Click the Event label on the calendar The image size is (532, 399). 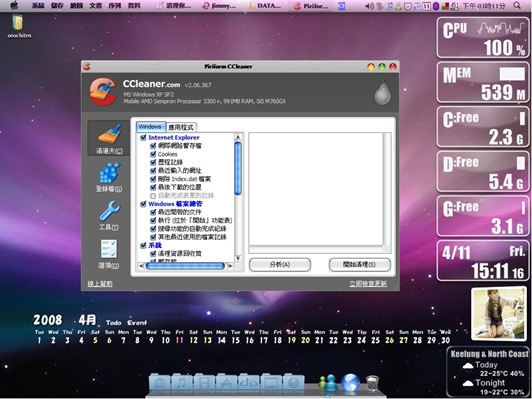[137, 323]
